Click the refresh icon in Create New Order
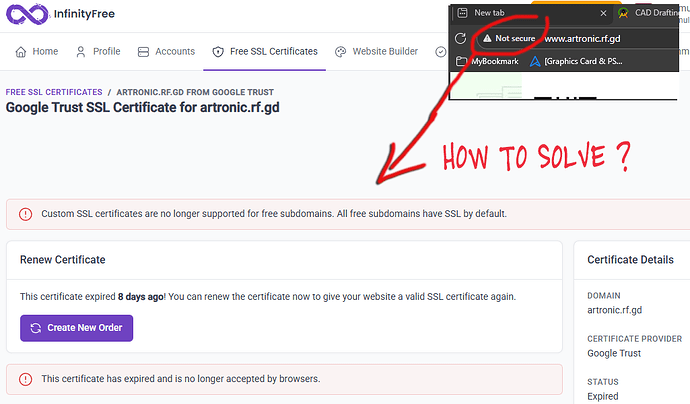This screenshot has height=404, width=690. click(x=36, y=328)
